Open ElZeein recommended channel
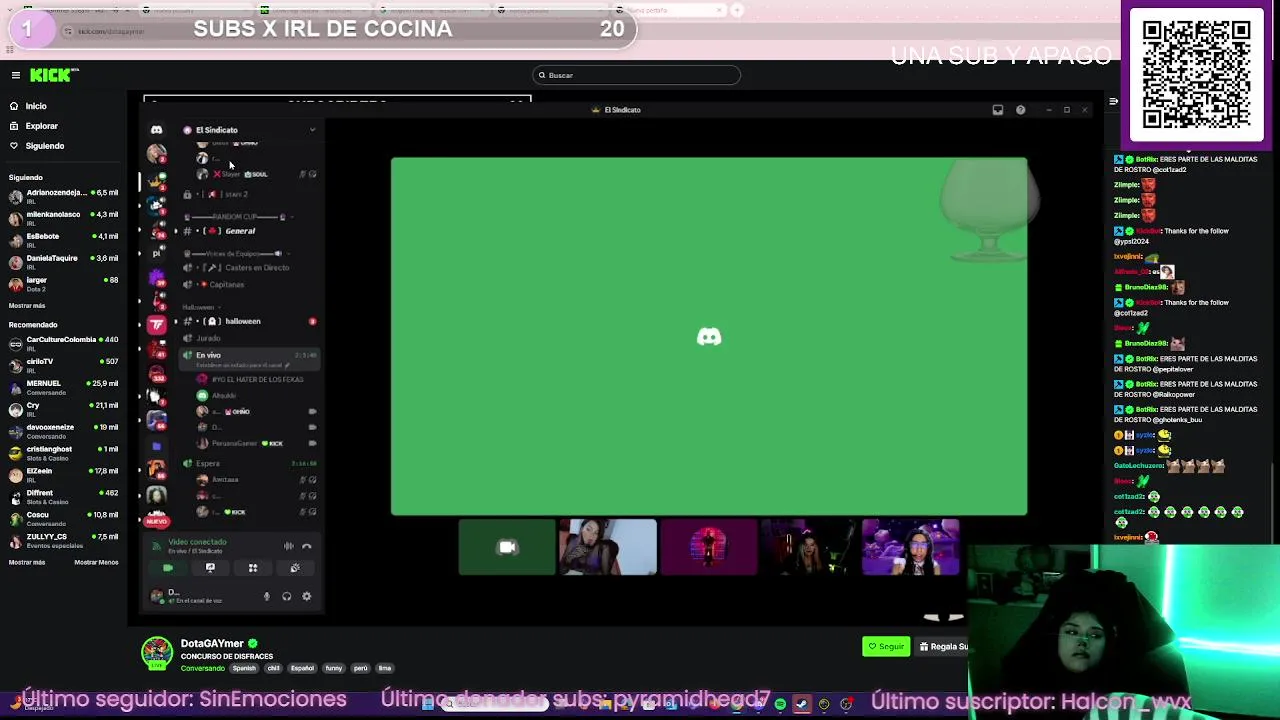This screenshot has height=720, width=1280. [x=63, y=475]
